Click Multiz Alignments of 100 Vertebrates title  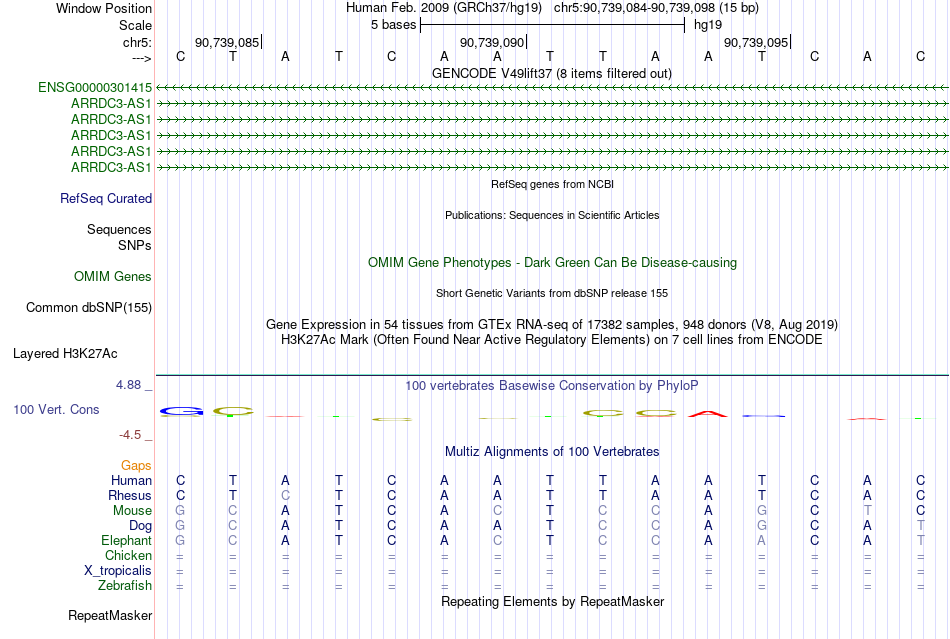(552, 451)
